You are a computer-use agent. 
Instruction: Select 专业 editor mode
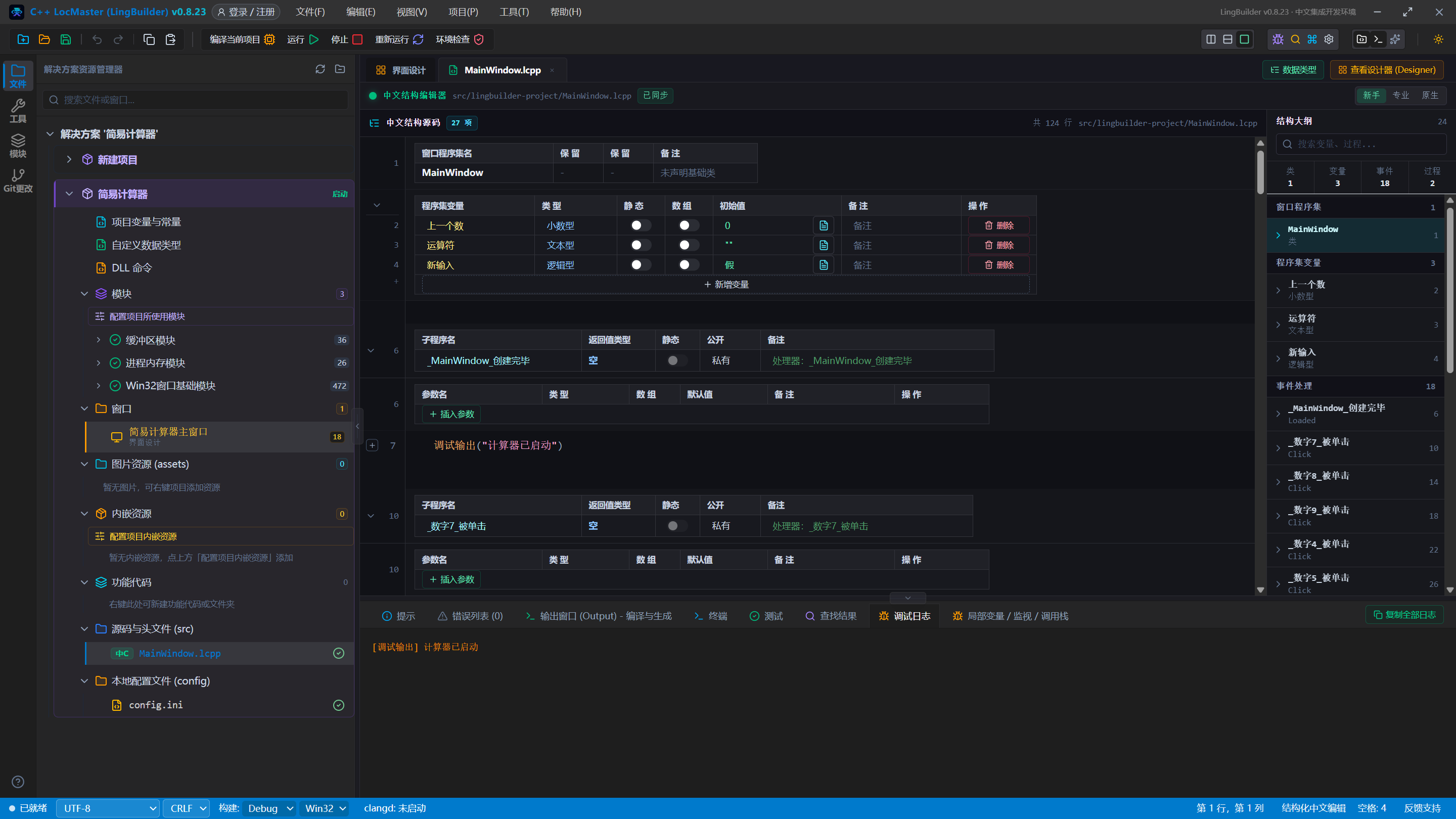[1400, 96]
